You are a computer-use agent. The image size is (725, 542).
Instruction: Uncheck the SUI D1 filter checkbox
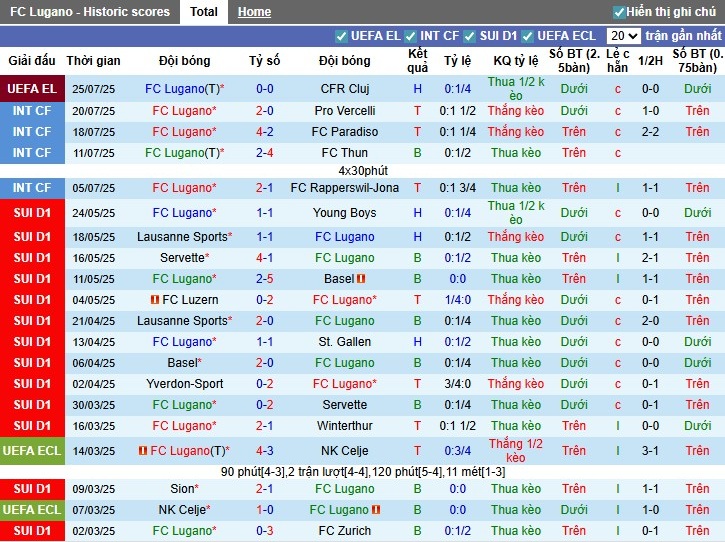(470, 36)
